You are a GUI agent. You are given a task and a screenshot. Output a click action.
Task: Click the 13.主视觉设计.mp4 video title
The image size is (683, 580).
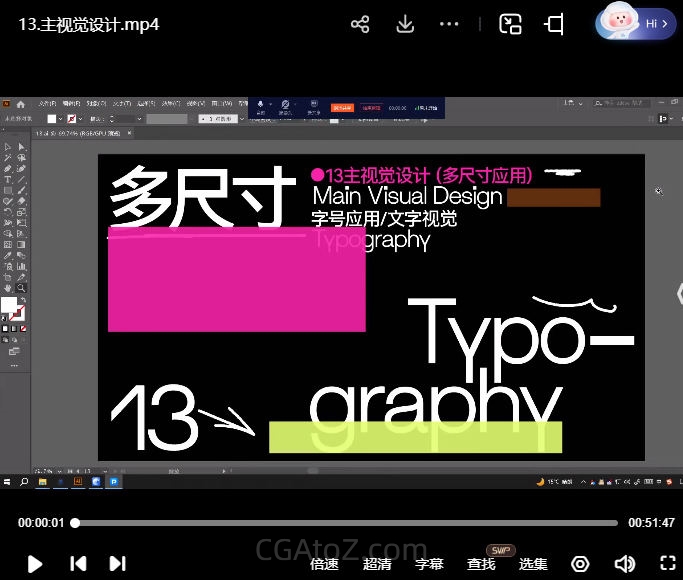[x=88, y=24]
